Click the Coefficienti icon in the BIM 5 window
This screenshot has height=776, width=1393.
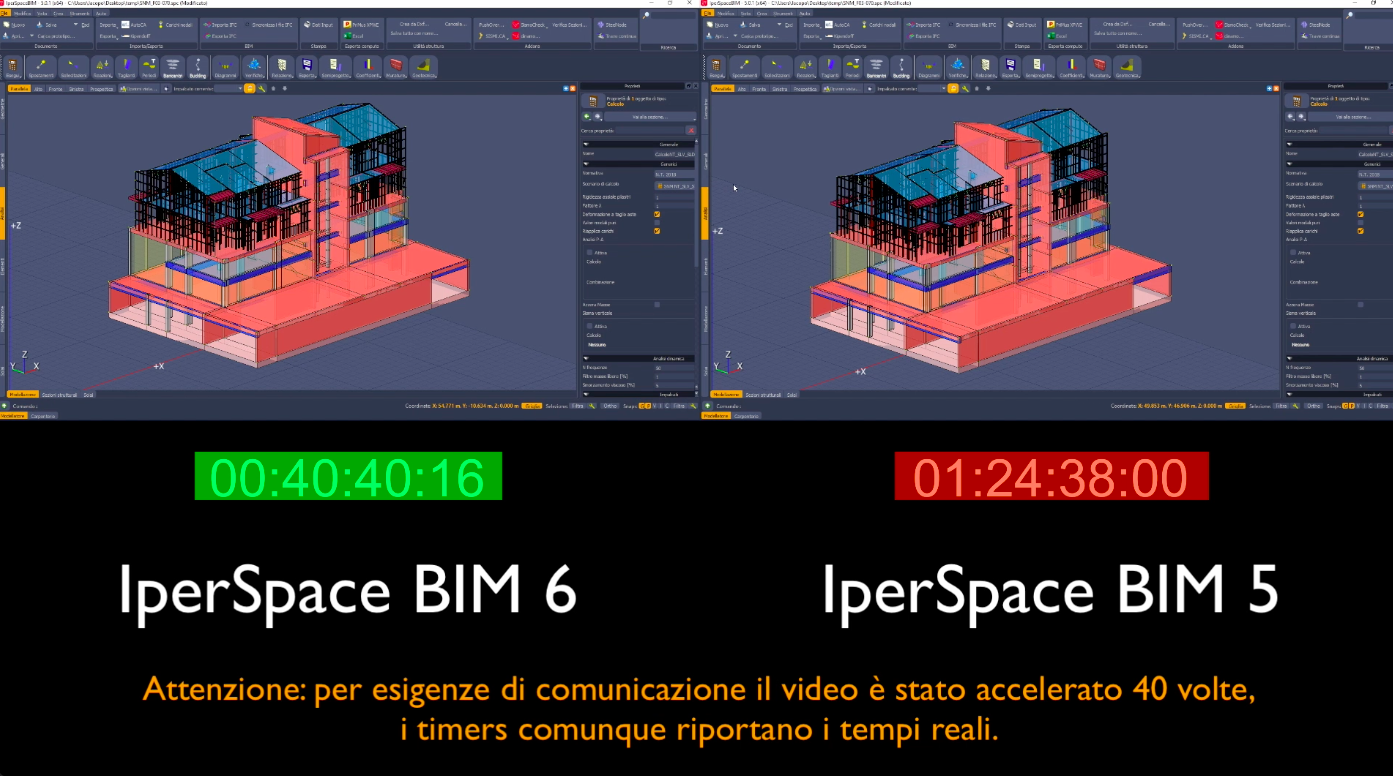pos(1071,67)
